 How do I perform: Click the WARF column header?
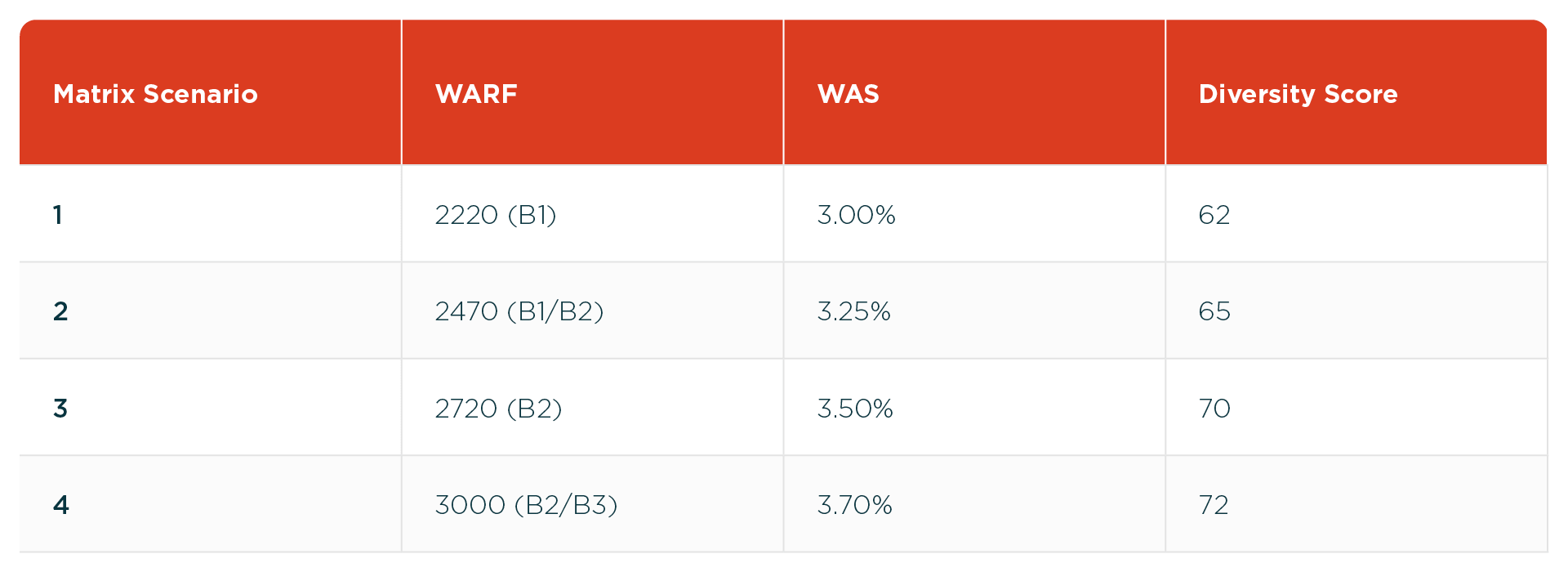[476, 94]
